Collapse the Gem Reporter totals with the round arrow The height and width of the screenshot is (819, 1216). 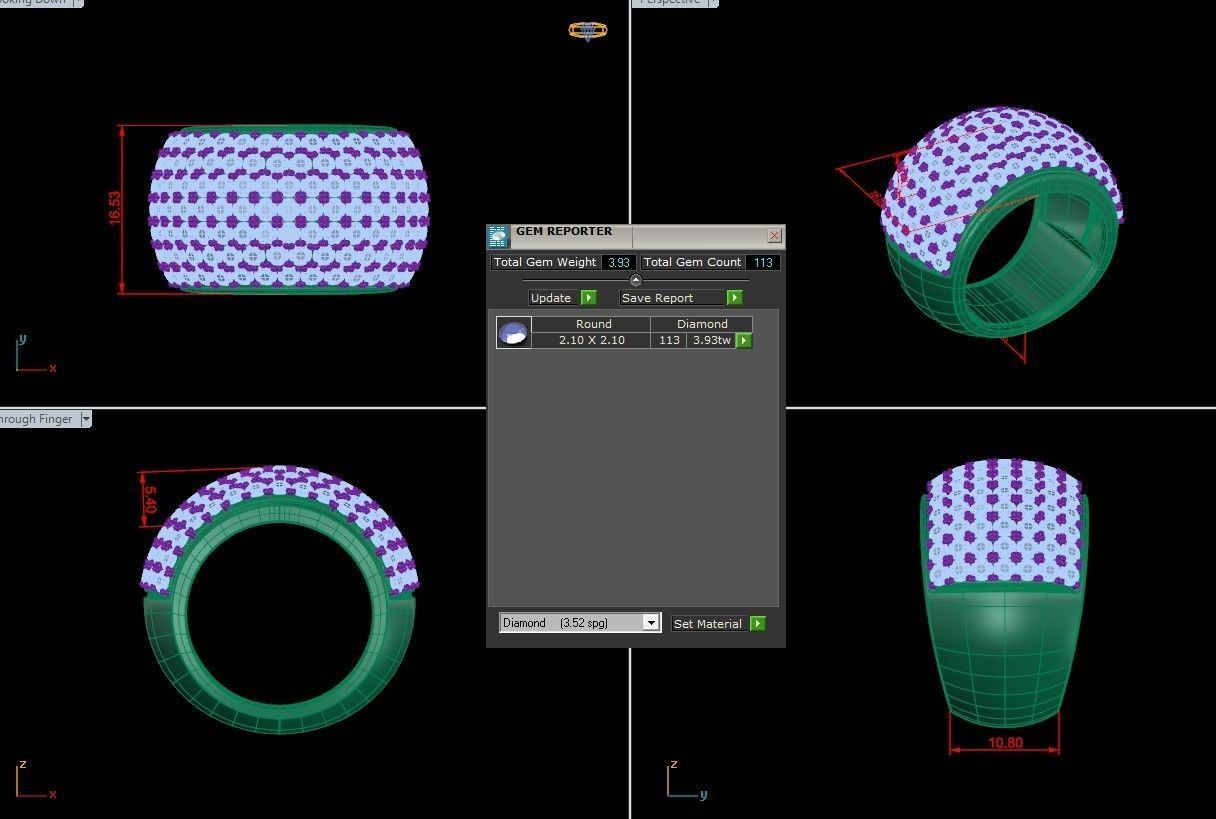click(x=635, y=280)
